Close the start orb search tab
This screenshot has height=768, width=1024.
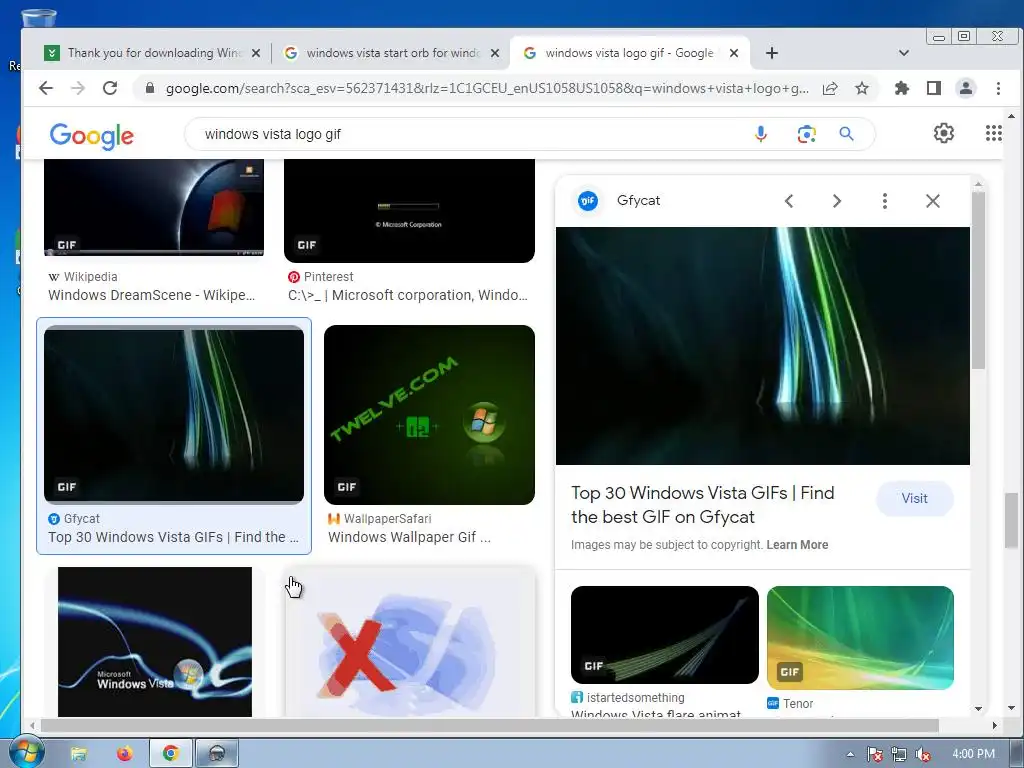[495, 53]
